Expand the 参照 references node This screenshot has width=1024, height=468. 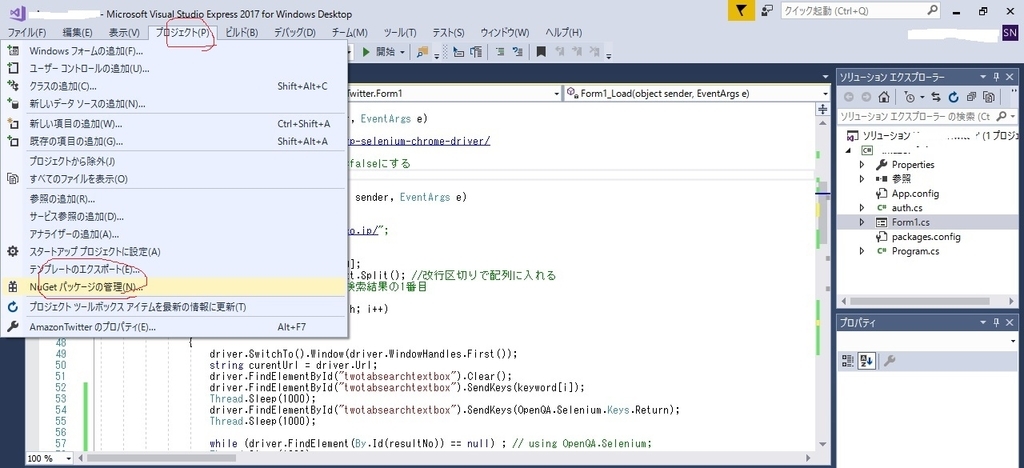click(x=862, y=179)
